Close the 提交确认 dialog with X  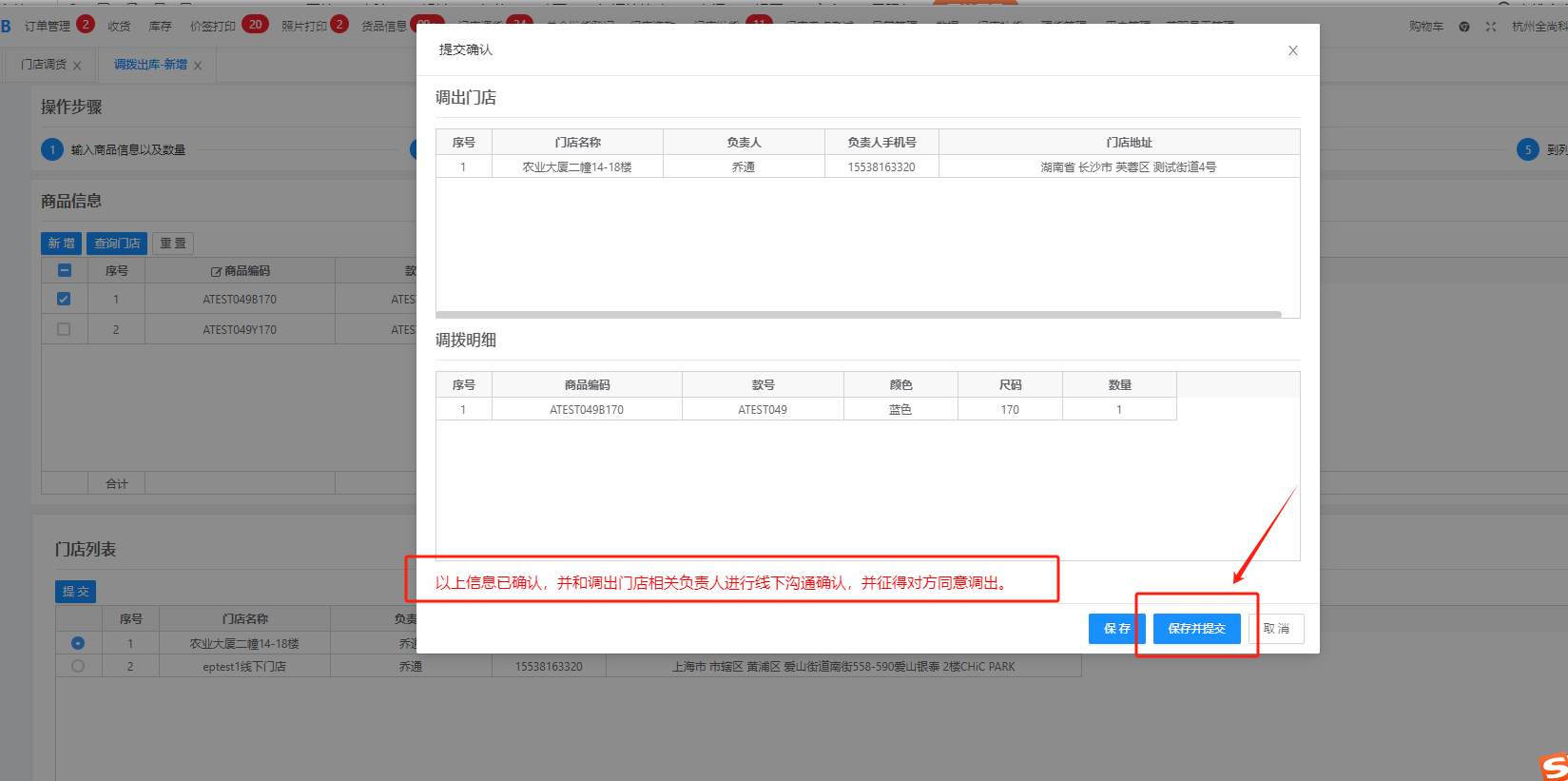pos(1292,50)
